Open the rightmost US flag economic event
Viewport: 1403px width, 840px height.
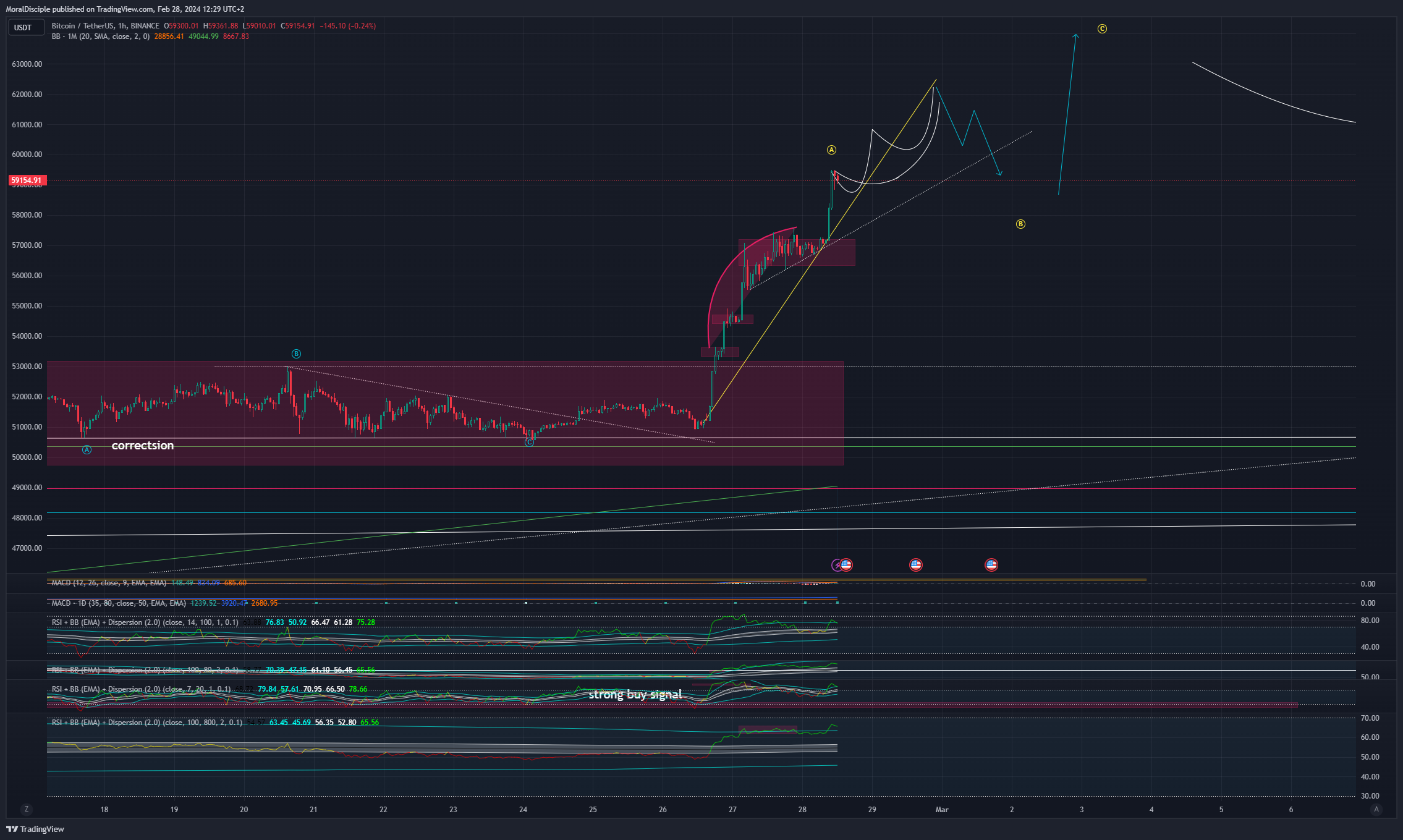point(991,564)
